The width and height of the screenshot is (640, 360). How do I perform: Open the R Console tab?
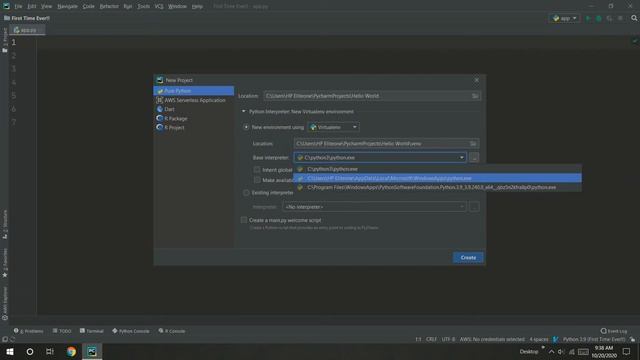point(172,331)
